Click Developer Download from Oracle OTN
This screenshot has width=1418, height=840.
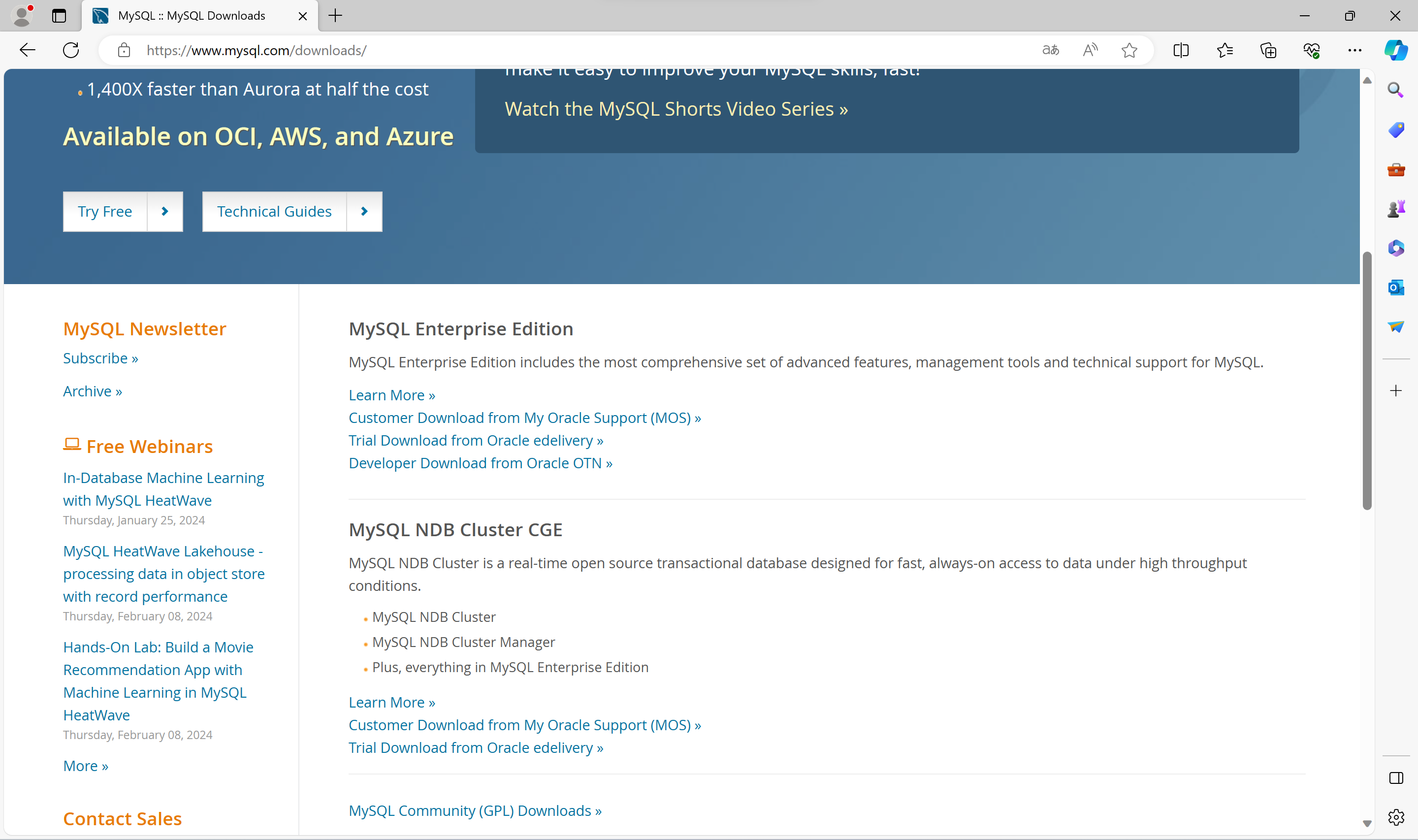481,463
